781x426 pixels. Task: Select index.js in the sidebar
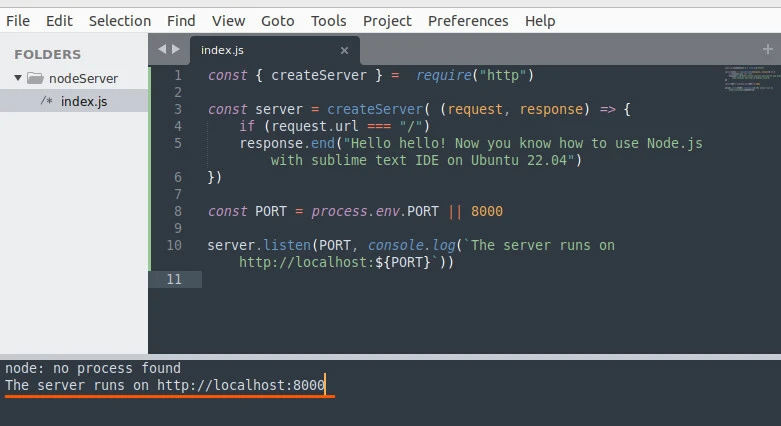(83, 101)
